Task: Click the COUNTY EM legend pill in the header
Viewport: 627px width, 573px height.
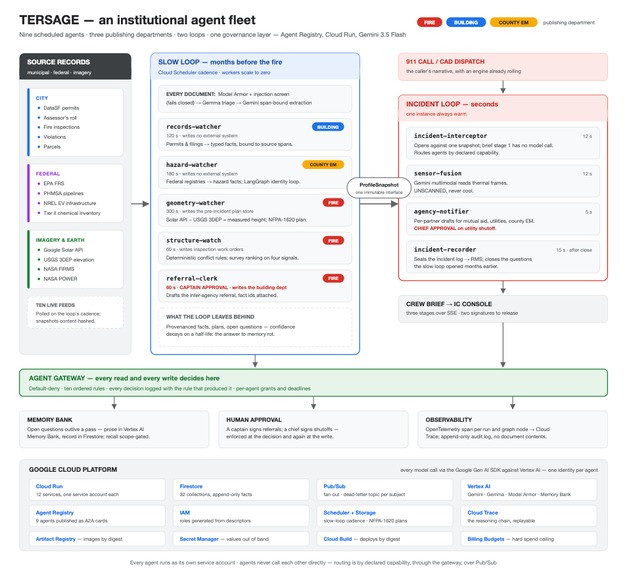Action: 513,22
